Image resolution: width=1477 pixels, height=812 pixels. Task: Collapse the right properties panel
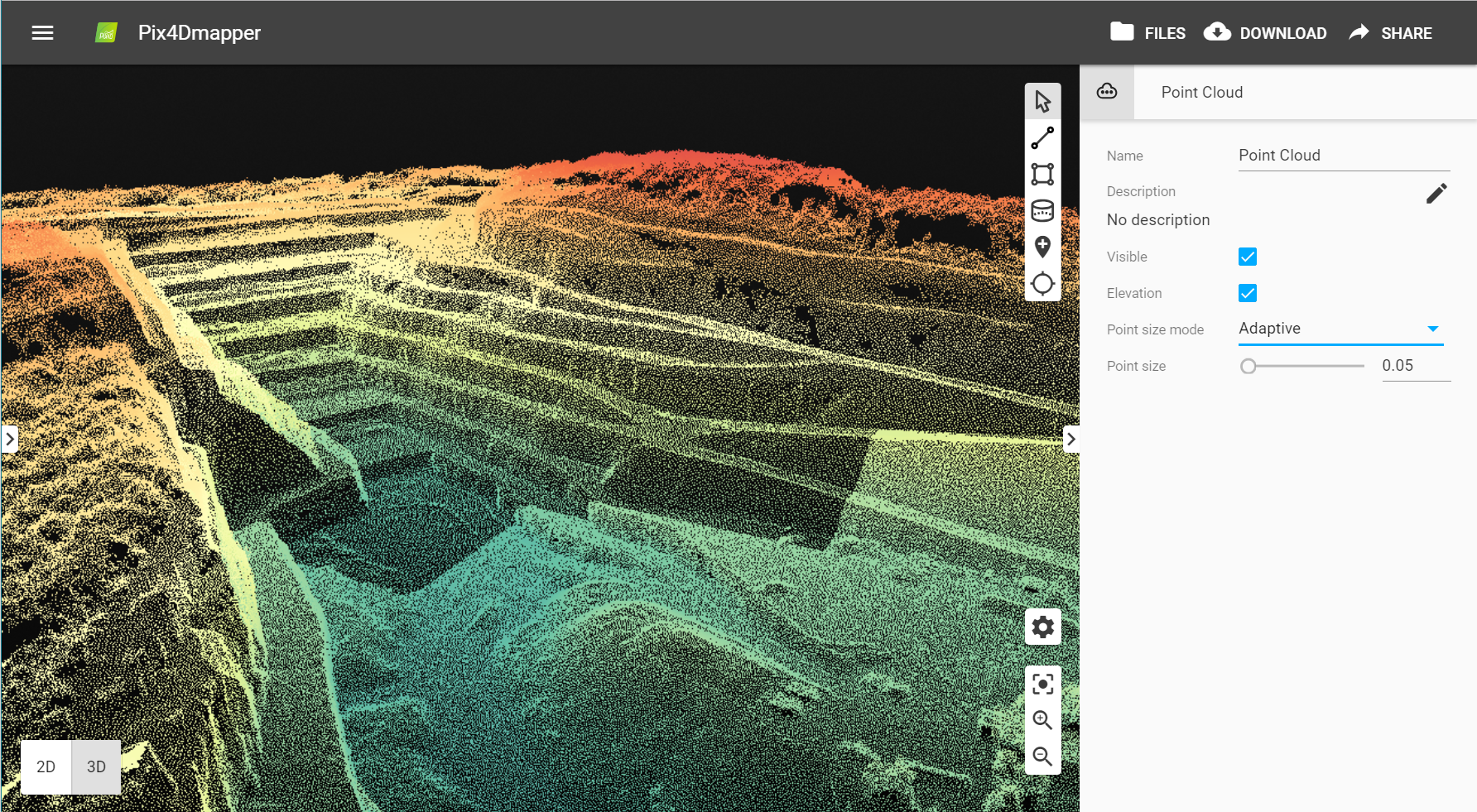(x=1070, y=439)
